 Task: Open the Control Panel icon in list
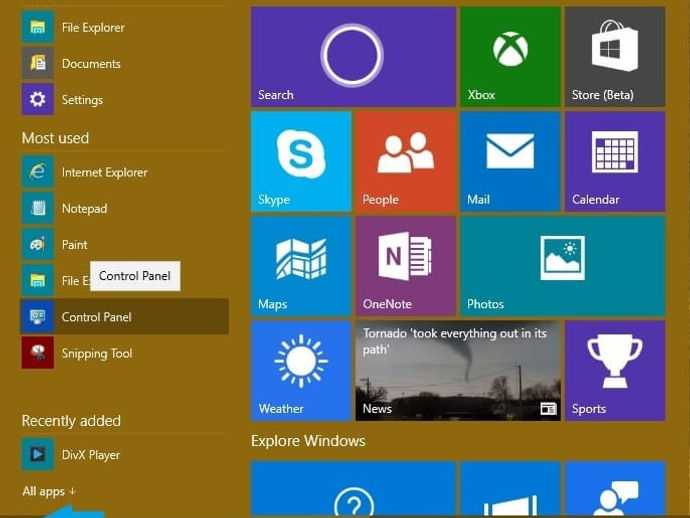point(38,316)
